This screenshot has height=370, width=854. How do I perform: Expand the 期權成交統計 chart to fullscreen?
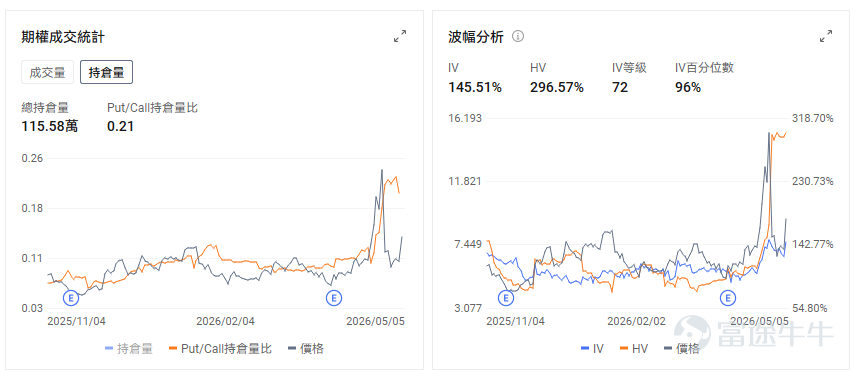[400, 37]
